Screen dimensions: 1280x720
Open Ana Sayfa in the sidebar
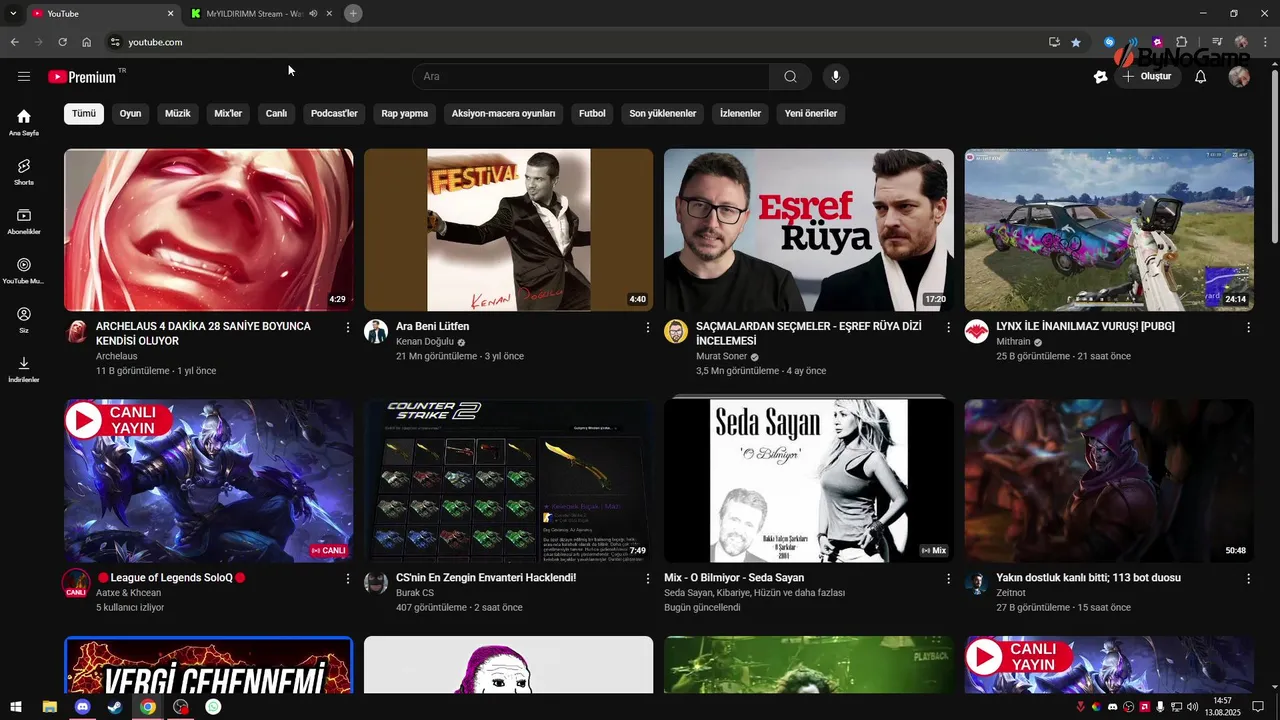24,123
